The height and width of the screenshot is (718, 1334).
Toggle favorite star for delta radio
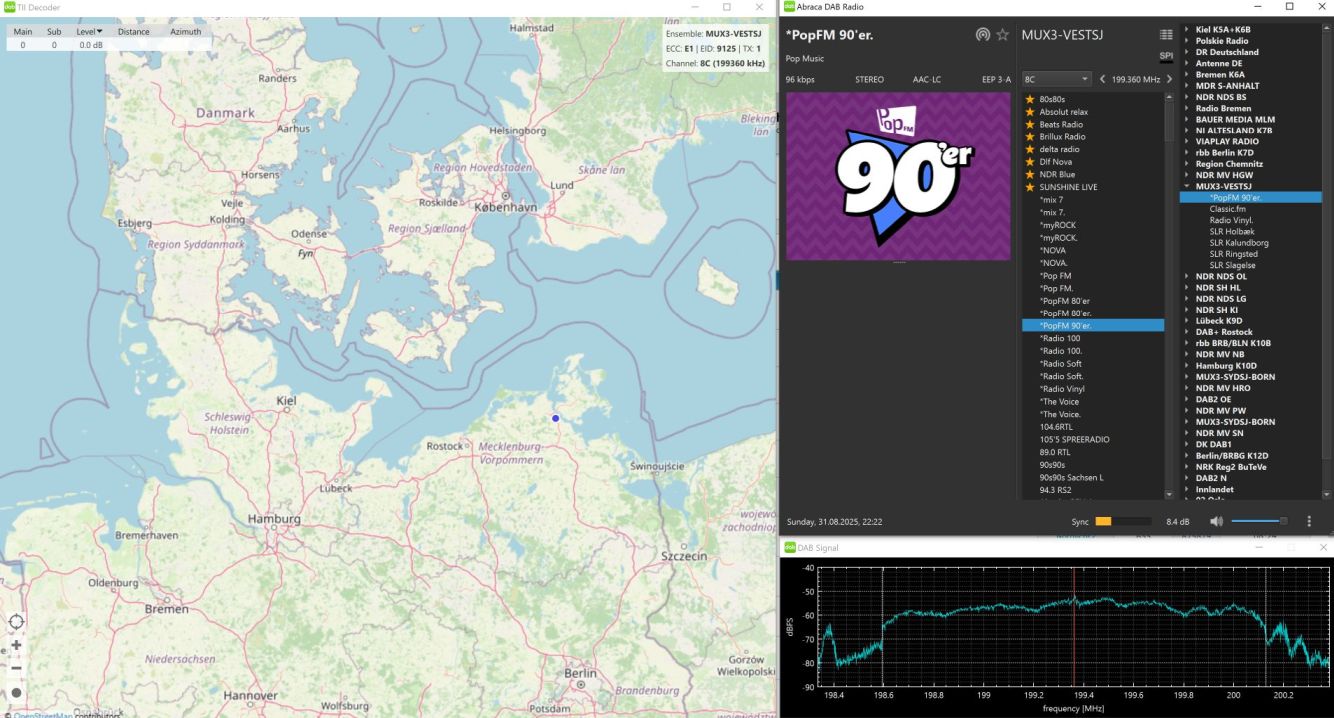[x=1030, y=149]
